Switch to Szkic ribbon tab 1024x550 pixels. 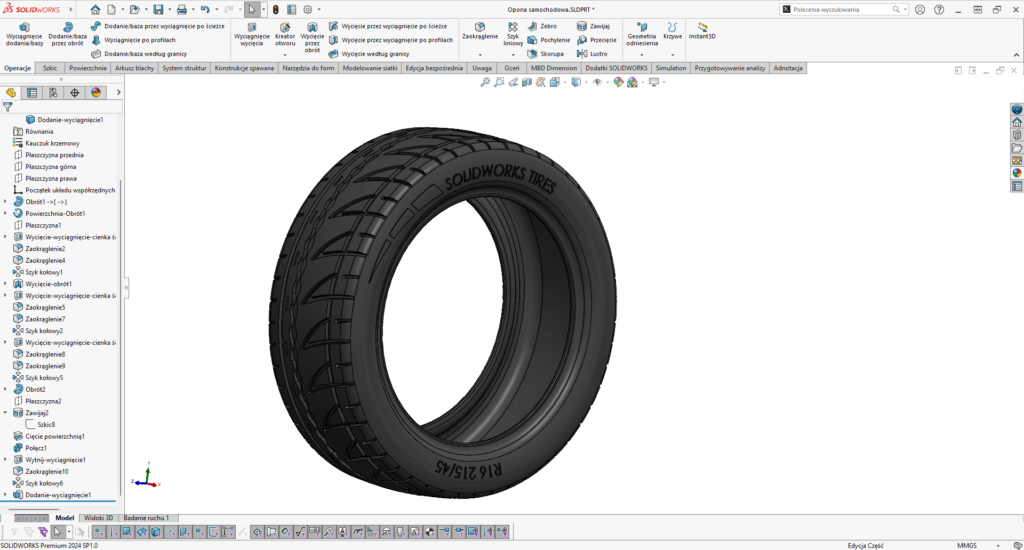[x=50, y=68]
